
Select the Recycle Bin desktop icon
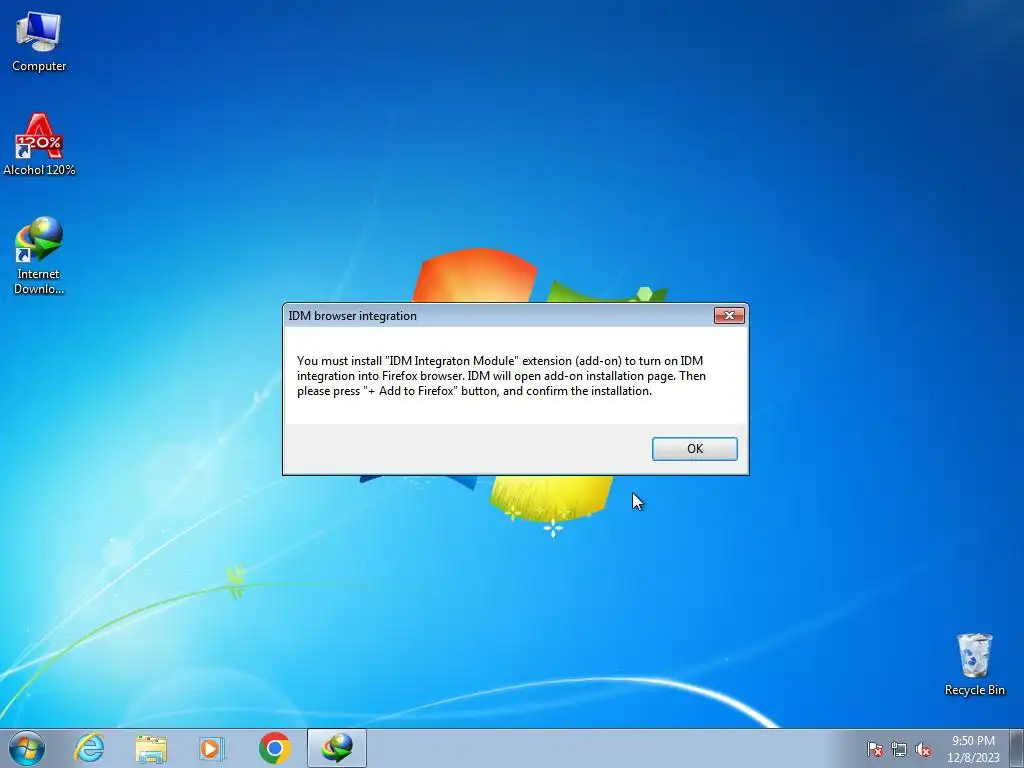coord(974,664)
